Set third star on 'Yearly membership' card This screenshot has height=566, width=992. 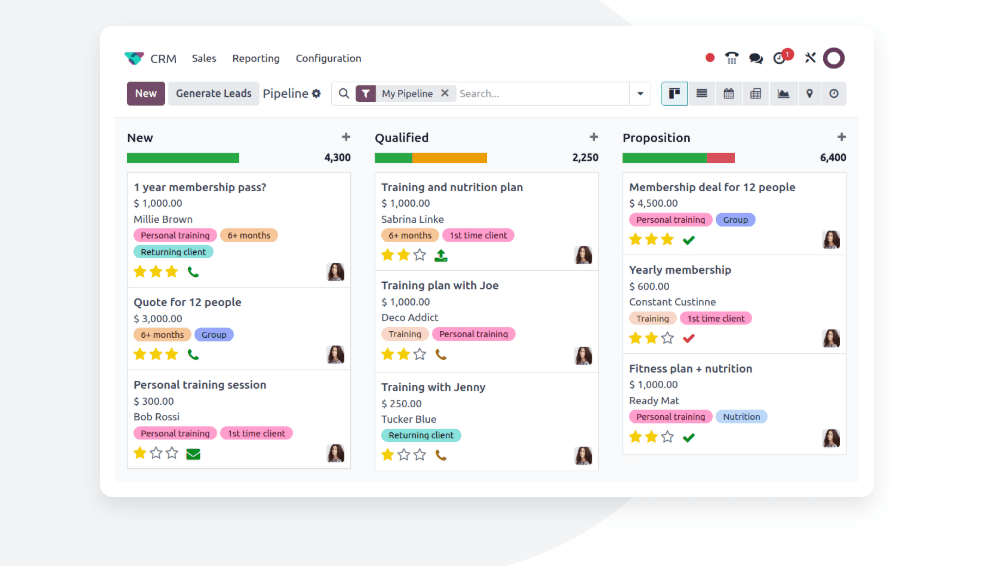[x=667, y=338]
